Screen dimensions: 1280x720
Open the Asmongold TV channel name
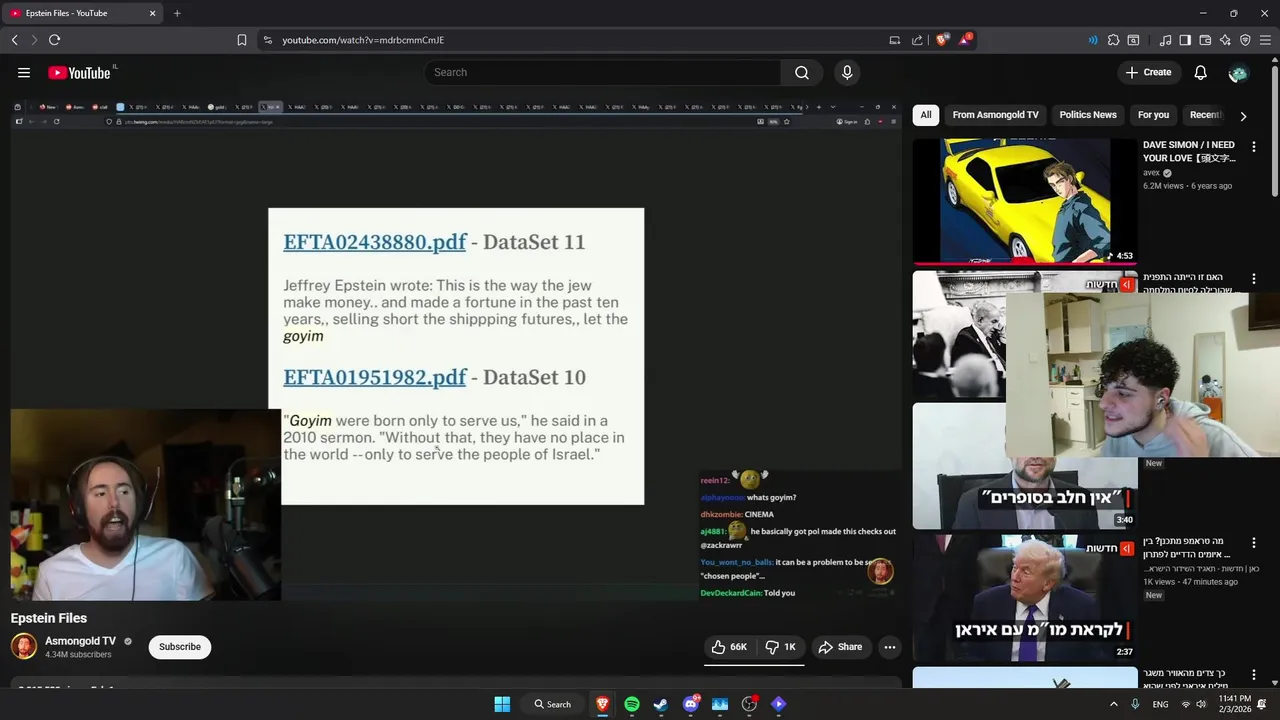pyautogui.click(x=80, y=641)
